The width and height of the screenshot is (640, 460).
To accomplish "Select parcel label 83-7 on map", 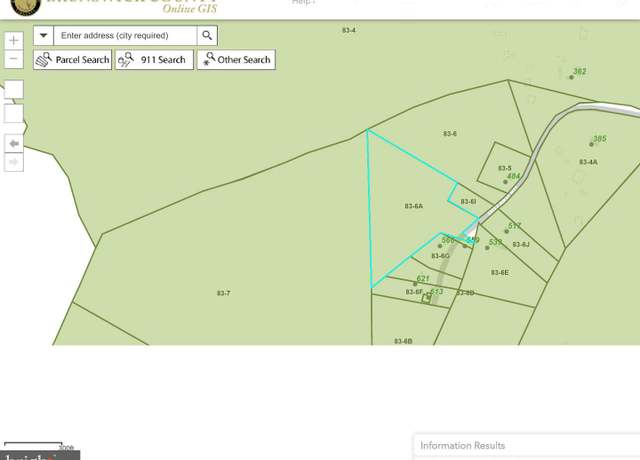I will (x=223, y=293).
